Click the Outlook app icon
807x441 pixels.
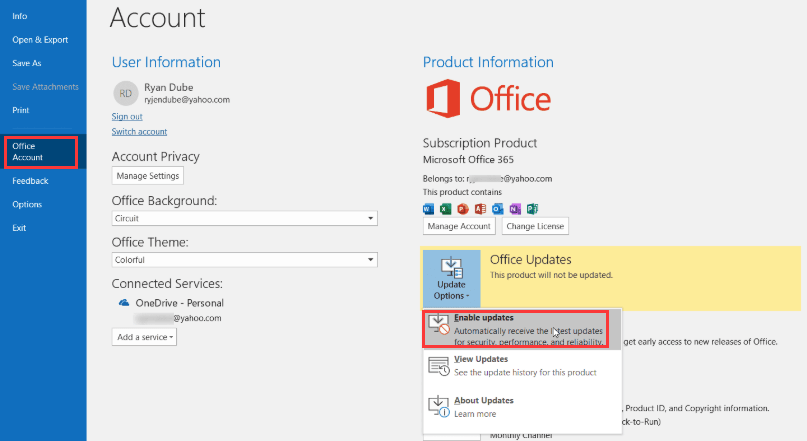click(x=498, y=209)
